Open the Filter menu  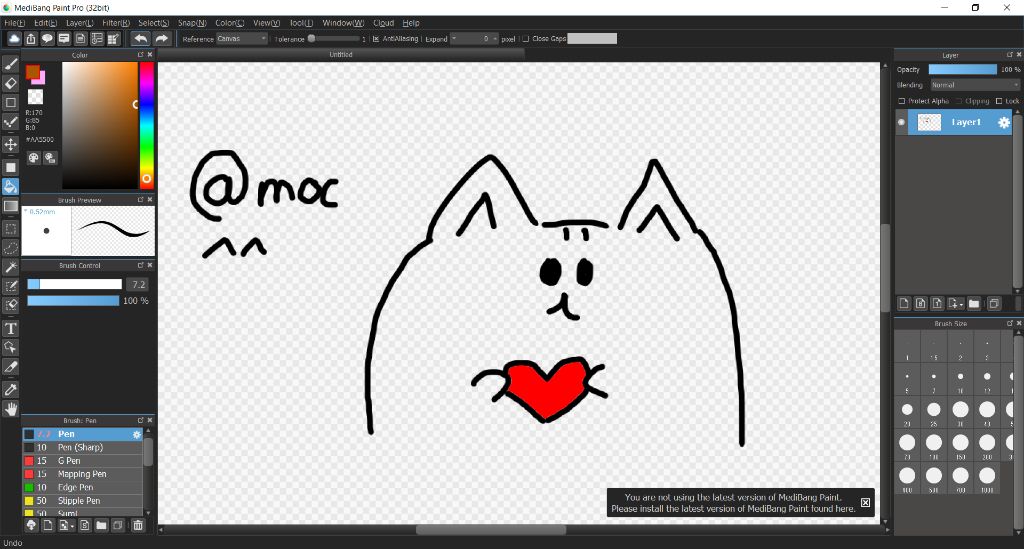116,23
